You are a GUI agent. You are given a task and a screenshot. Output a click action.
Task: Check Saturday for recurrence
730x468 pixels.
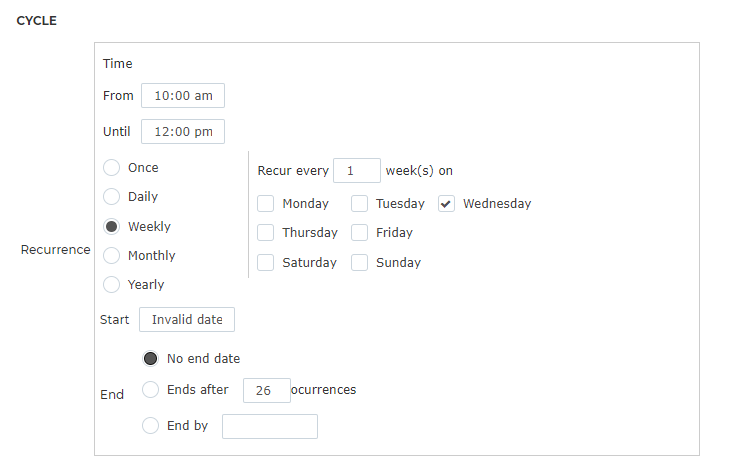(x=265, y=263)
